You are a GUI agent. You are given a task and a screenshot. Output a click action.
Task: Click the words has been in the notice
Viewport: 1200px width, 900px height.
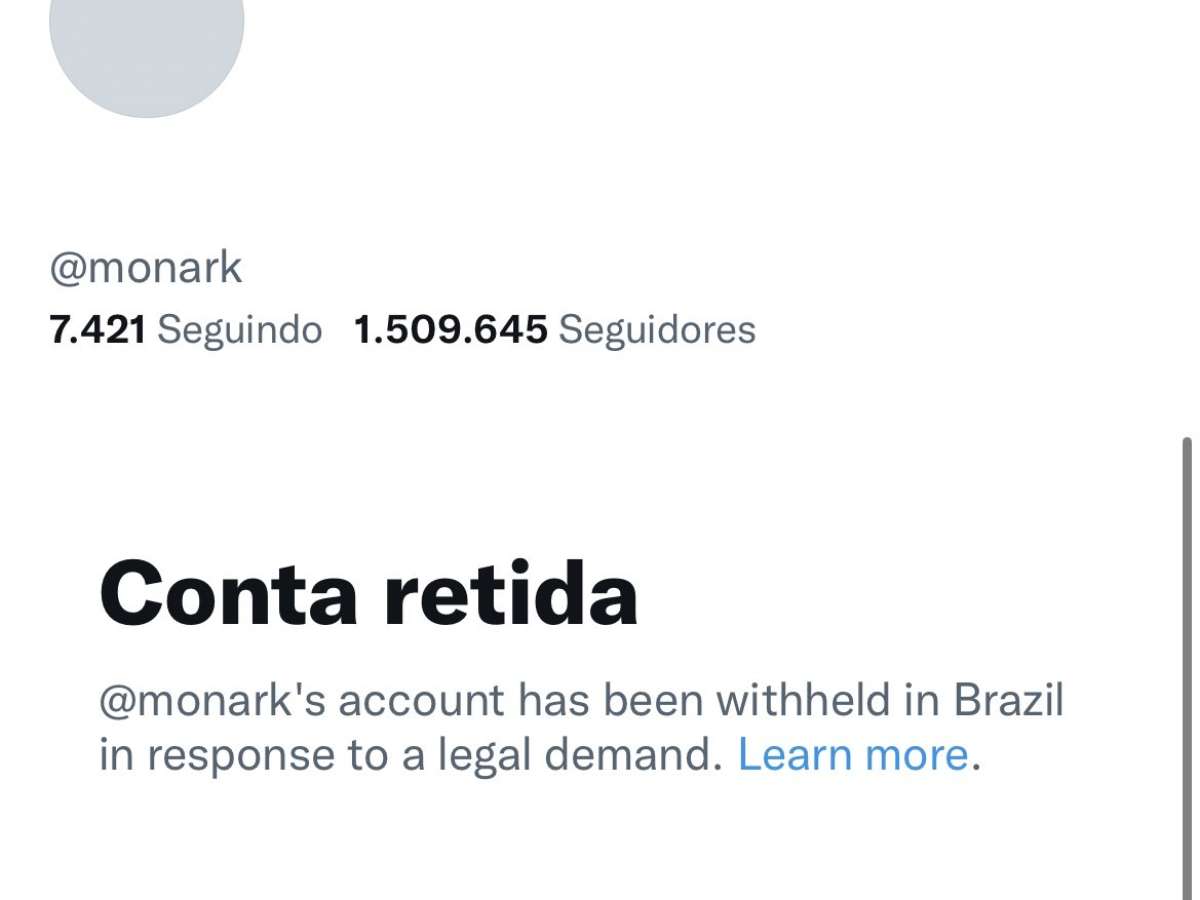594,700
